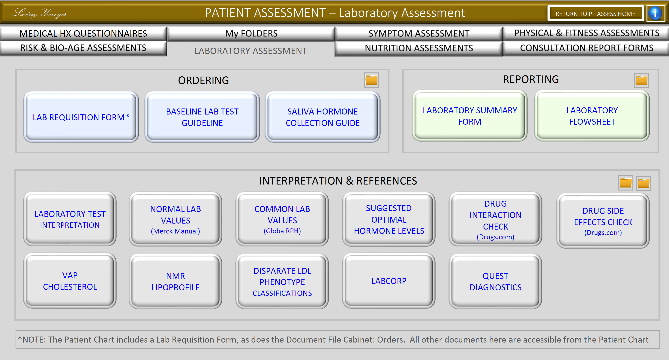
Task: Open Saliva Hormone Collection Guide
Action: [323, 117]
